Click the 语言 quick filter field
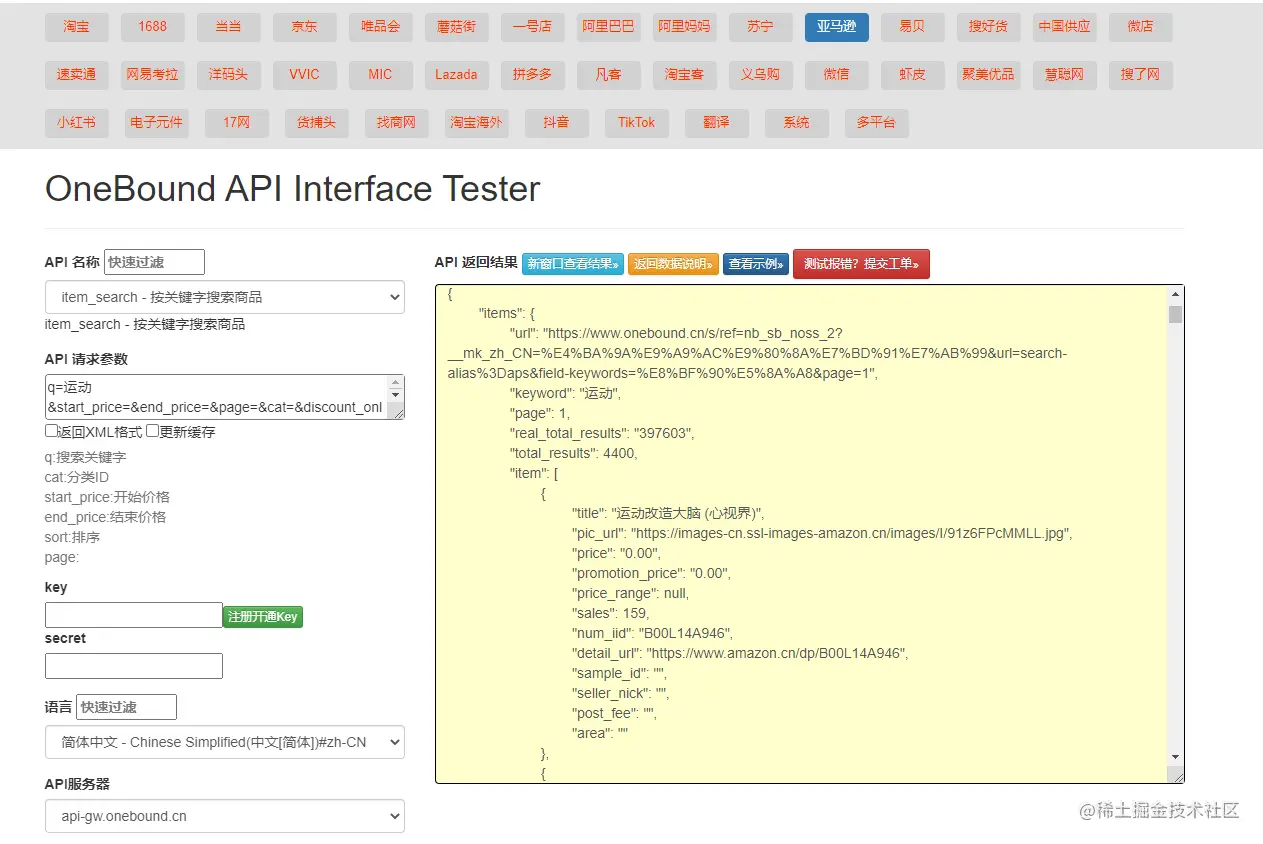Screen dimensions: 1263x844 coord(126,707)
